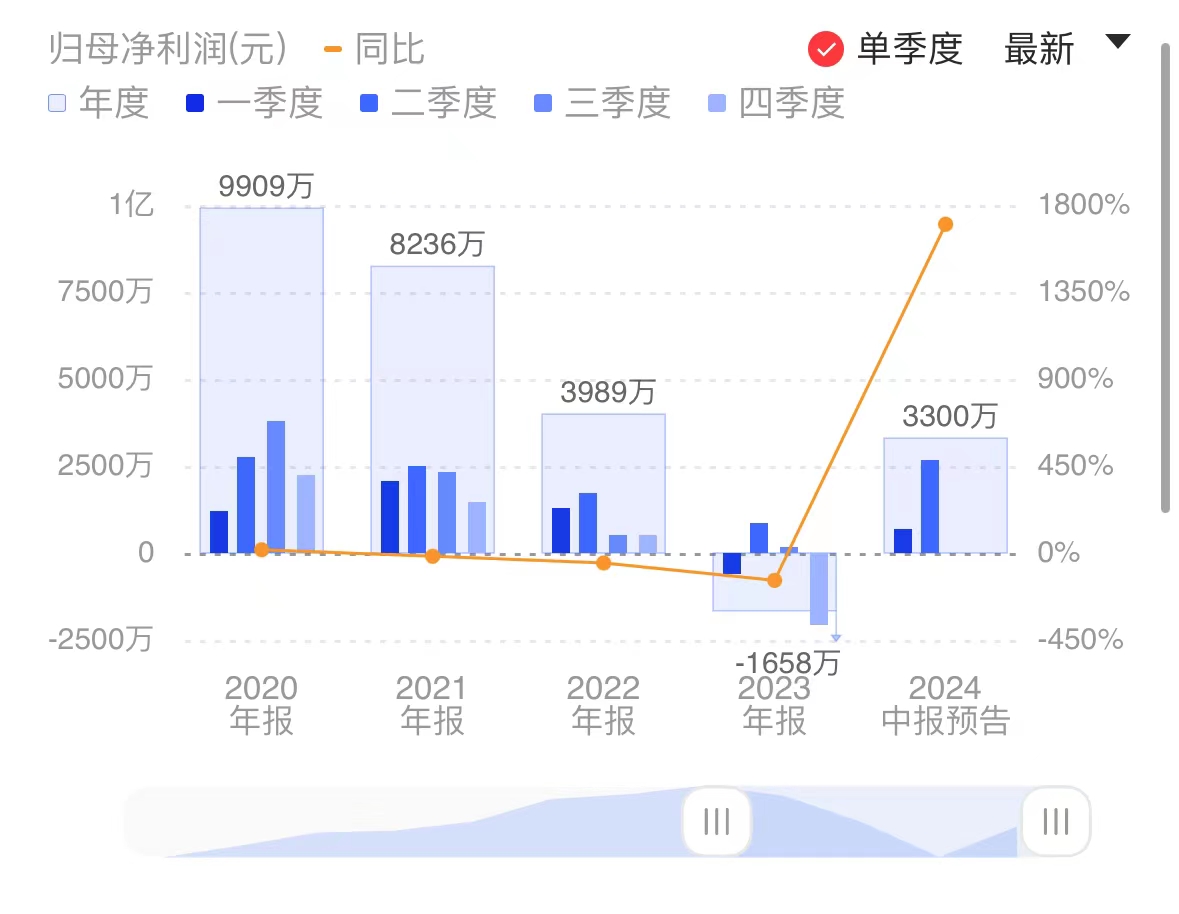Select 2023 年报 axis label
1179x914 pixels.
(774, 704)
